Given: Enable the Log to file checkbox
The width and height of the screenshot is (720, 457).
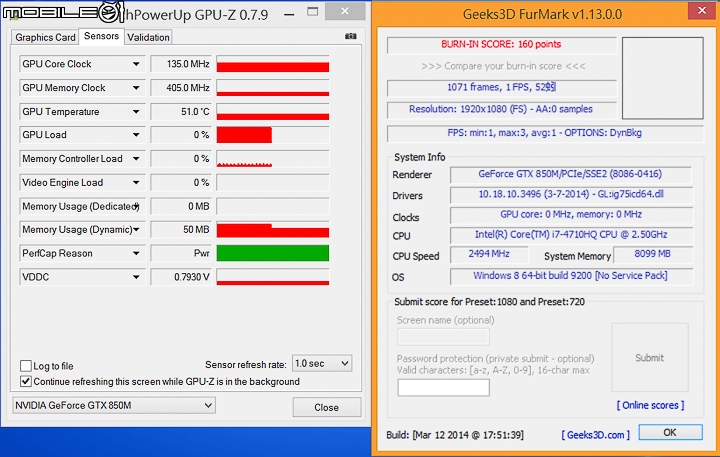Looking at the screenshot, I should (x=26, y=366).
